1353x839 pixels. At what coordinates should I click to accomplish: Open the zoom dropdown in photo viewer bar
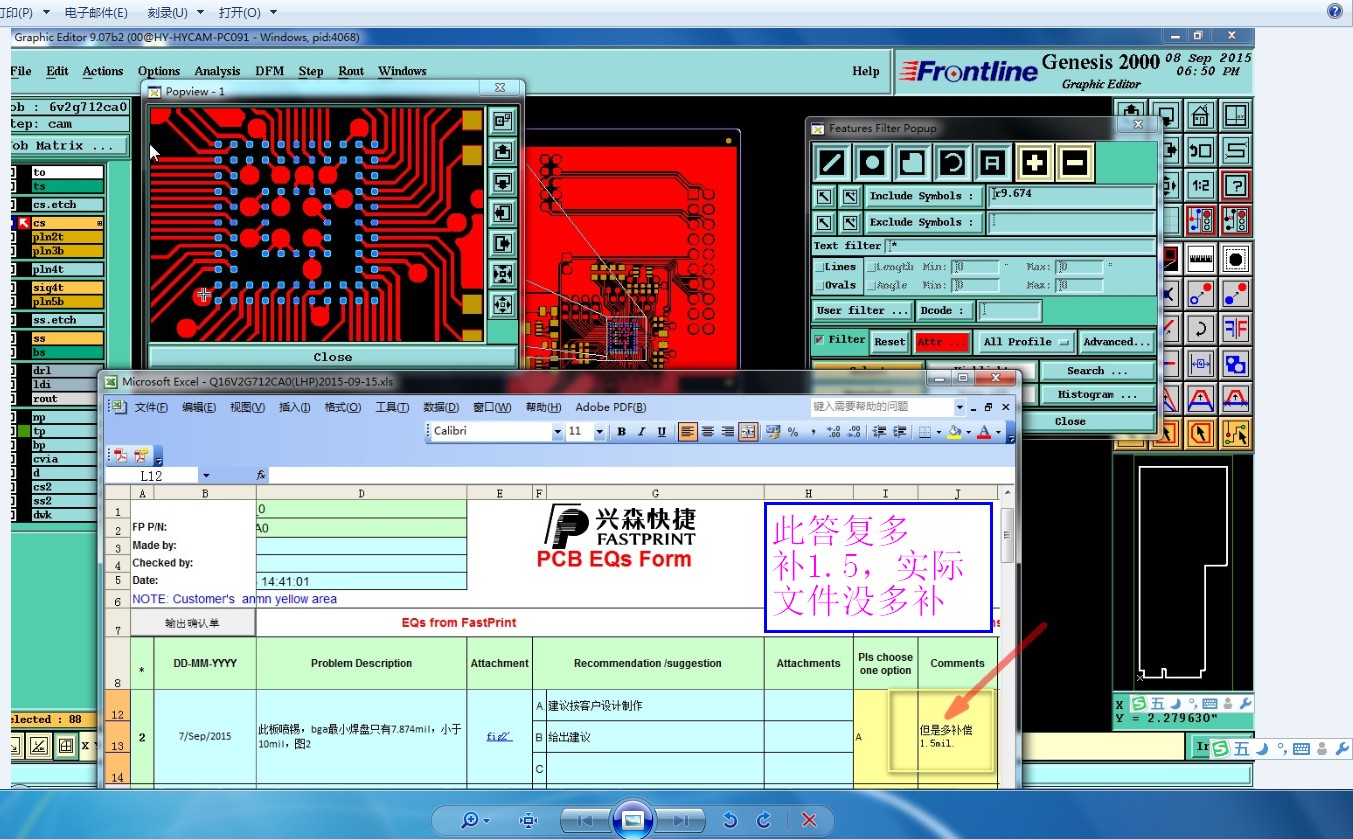pos(486,821)
